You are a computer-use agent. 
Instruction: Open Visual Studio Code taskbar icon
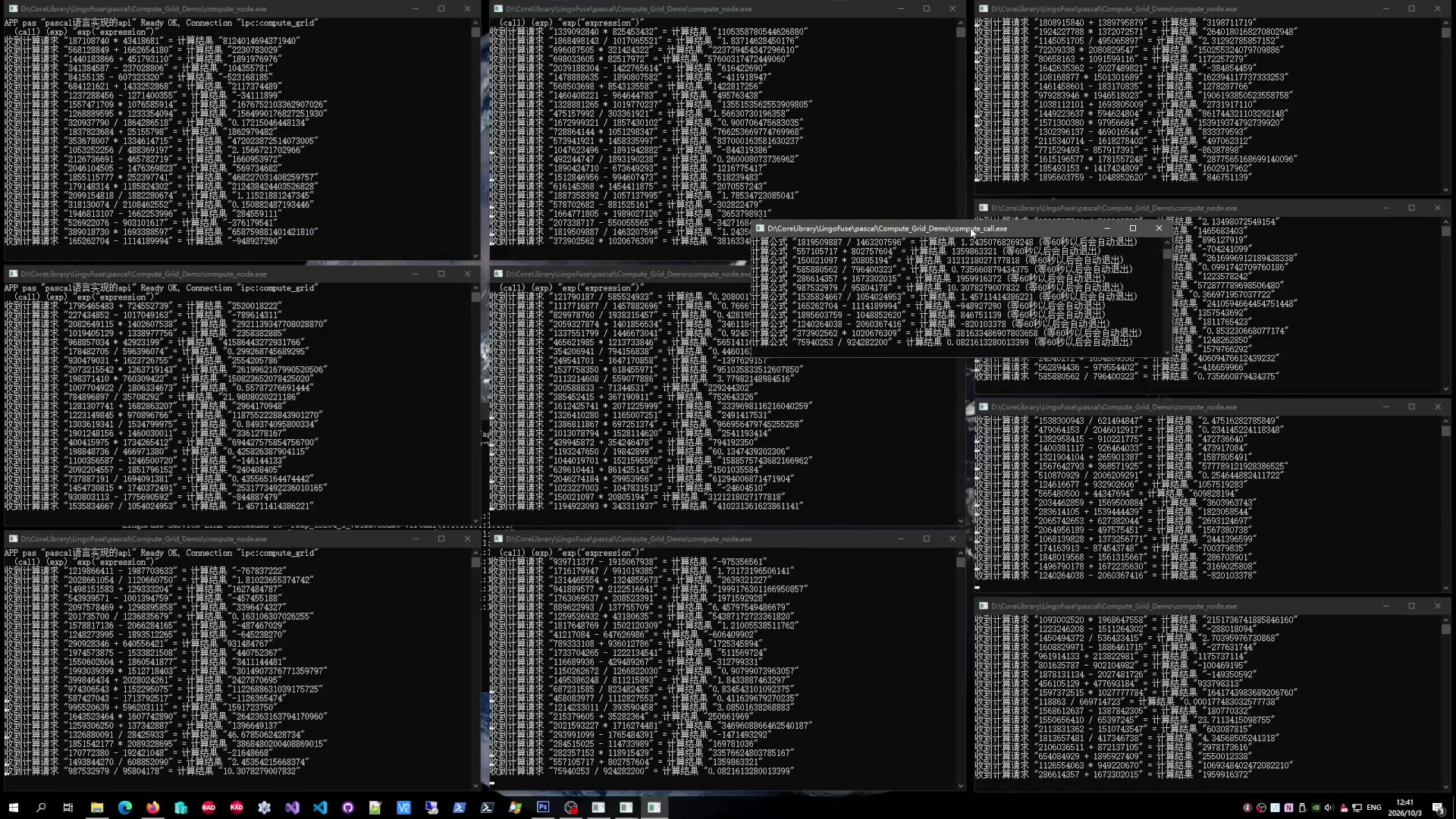320,808
